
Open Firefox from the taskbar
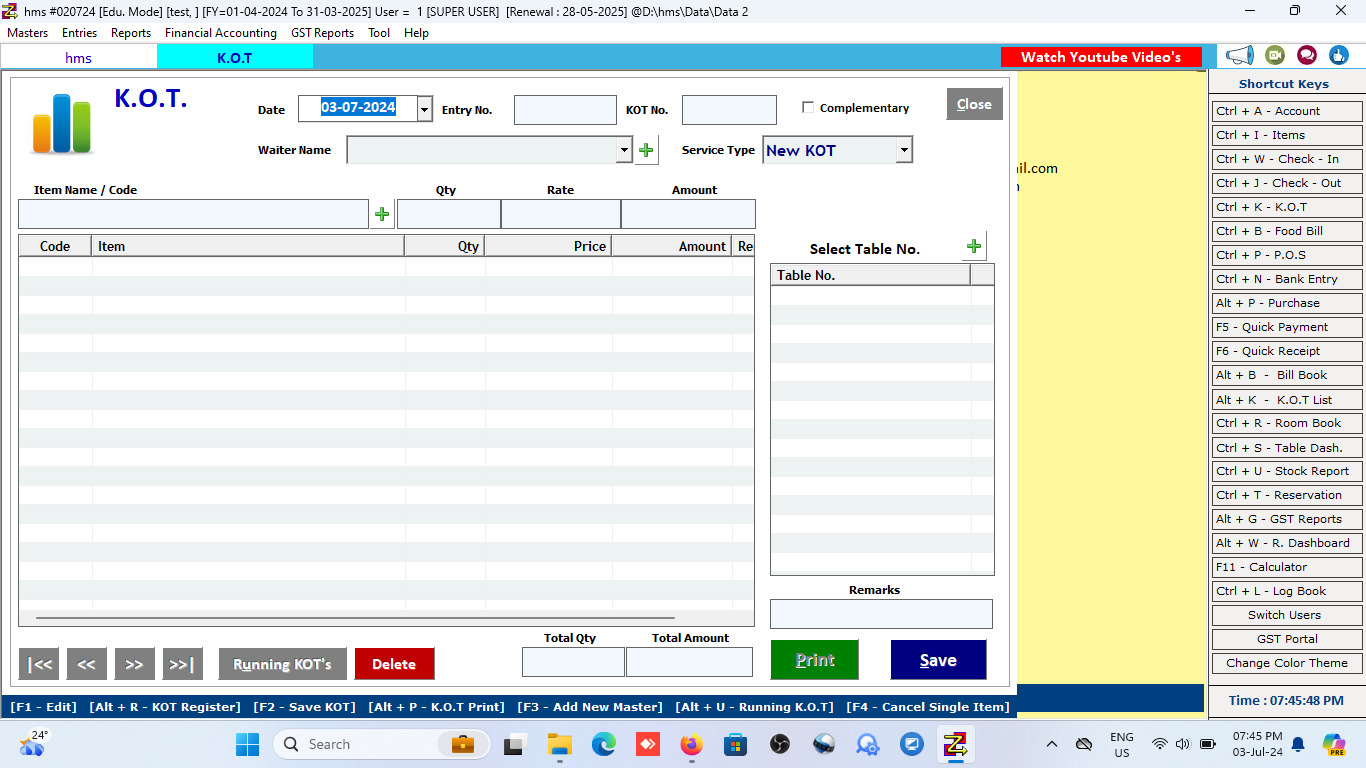tap(691, 744)
